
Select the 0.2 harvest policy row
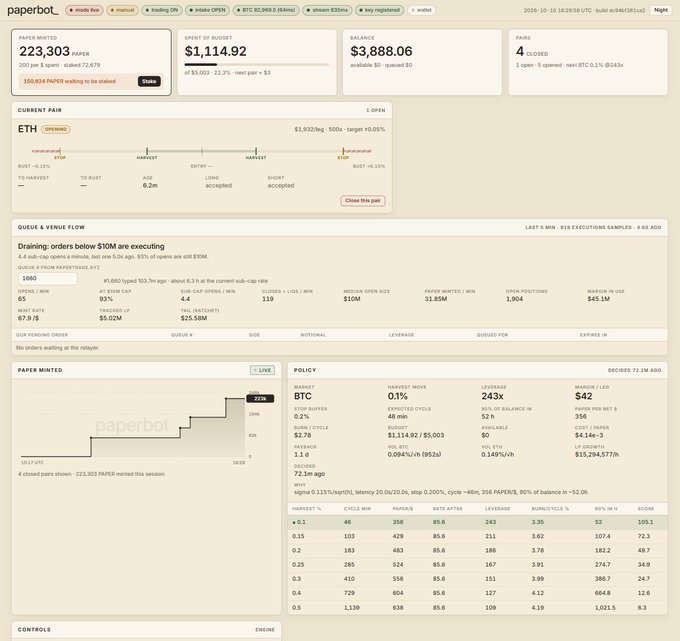click(477, 550)
